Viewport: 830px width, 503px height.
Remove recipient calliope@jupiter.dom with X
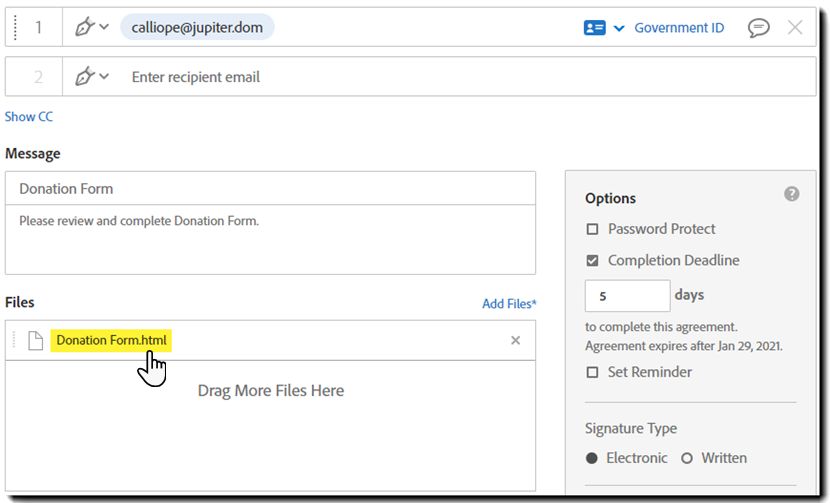point(795,27)
